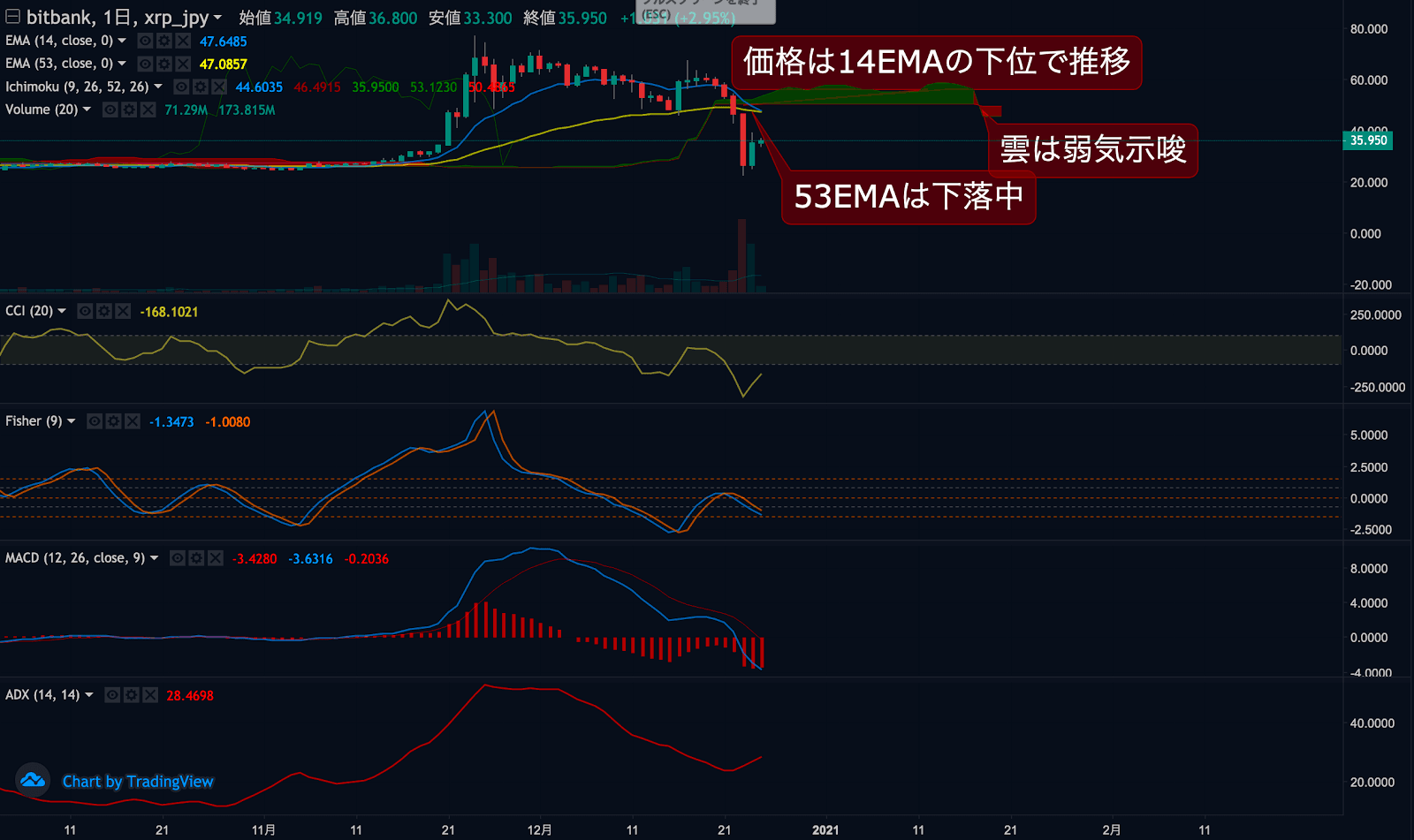Toggle visibility of CCI indicator
Image resolution: width=1414 pixels, height=840 pixels.
tap(85, 311)
